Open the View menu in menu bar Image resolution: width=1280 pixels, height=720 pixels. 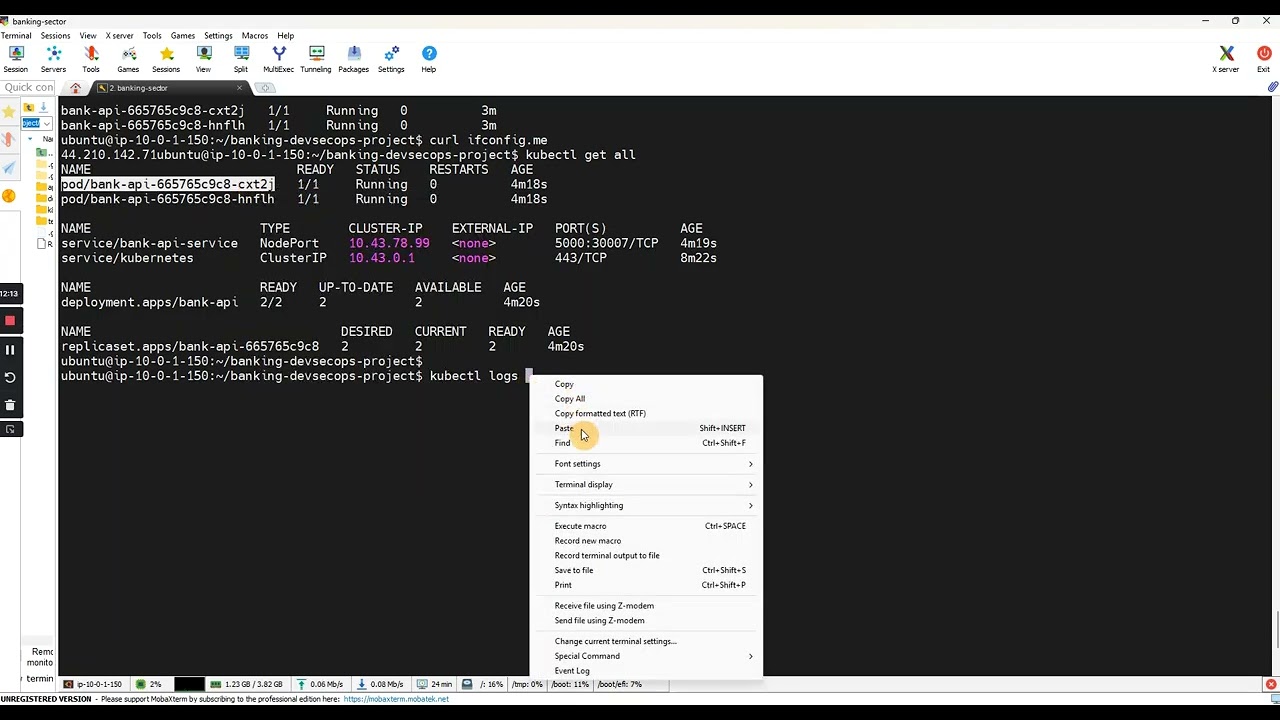[88, 36]
